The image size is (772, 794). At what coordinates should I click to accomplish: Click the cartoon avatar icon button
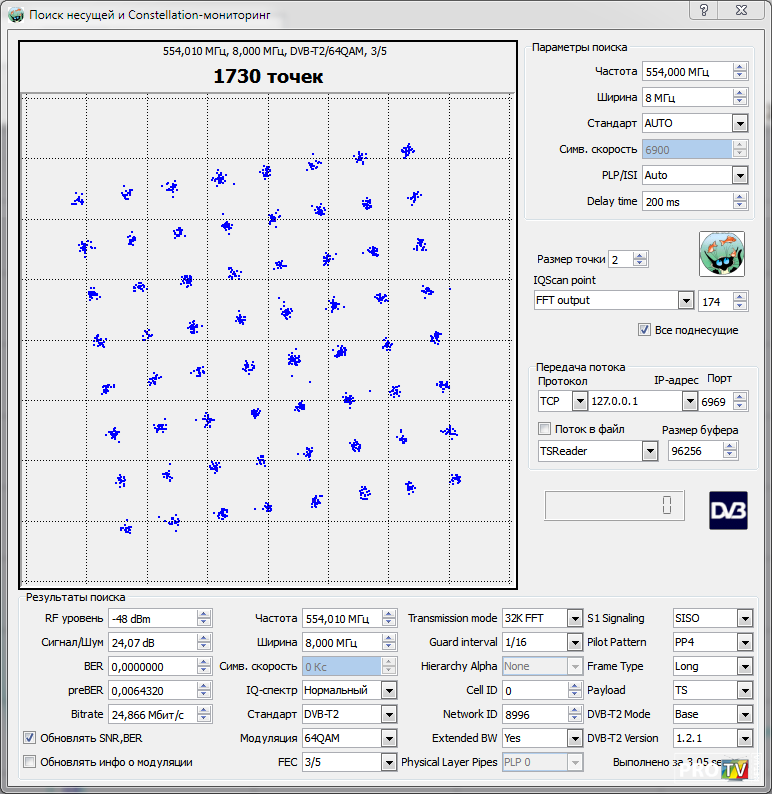(721, 253)
